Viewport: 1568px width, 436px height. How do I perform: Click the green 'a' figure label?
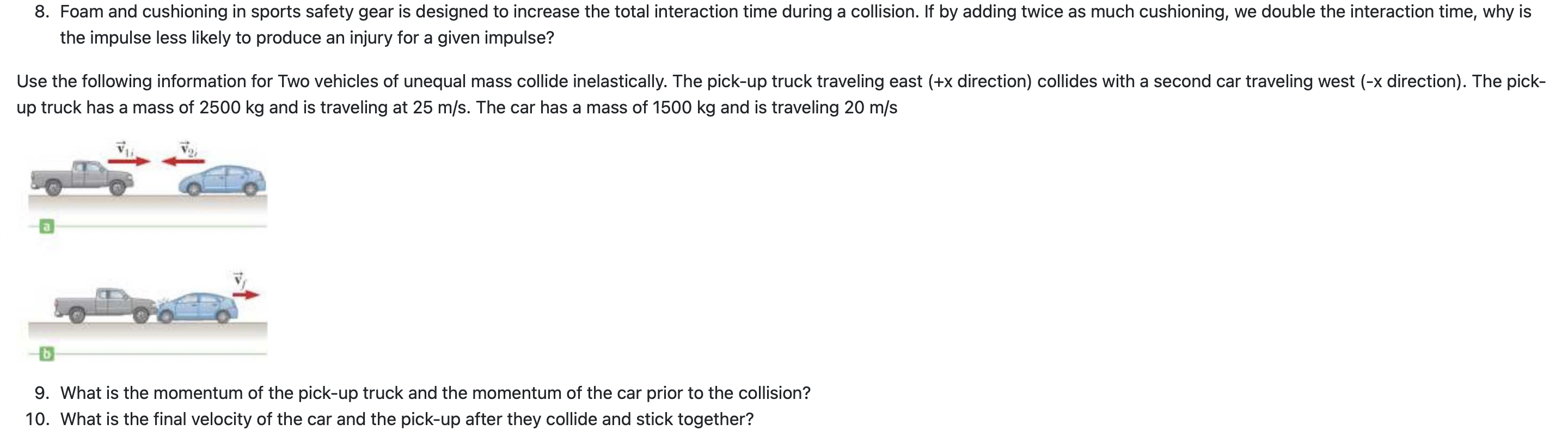(46, 227)
